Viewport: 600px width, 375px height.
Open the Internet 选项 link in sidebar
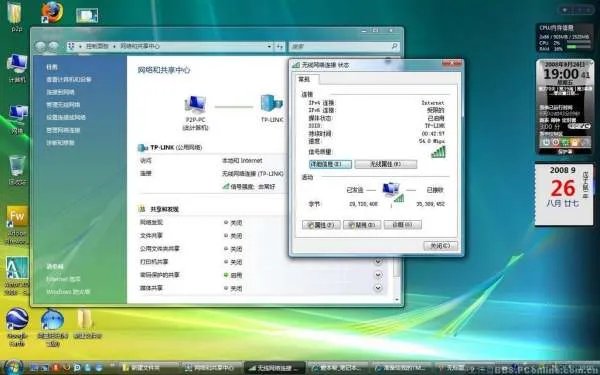pos(64,279)
